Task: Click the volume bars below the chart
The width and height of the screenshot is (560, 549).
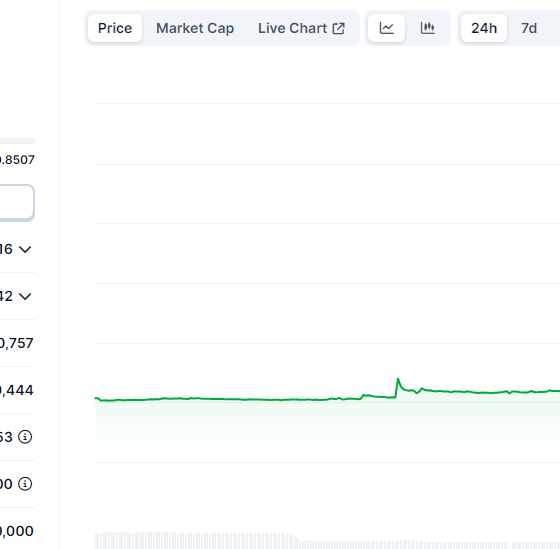Action: coord(327,541)
